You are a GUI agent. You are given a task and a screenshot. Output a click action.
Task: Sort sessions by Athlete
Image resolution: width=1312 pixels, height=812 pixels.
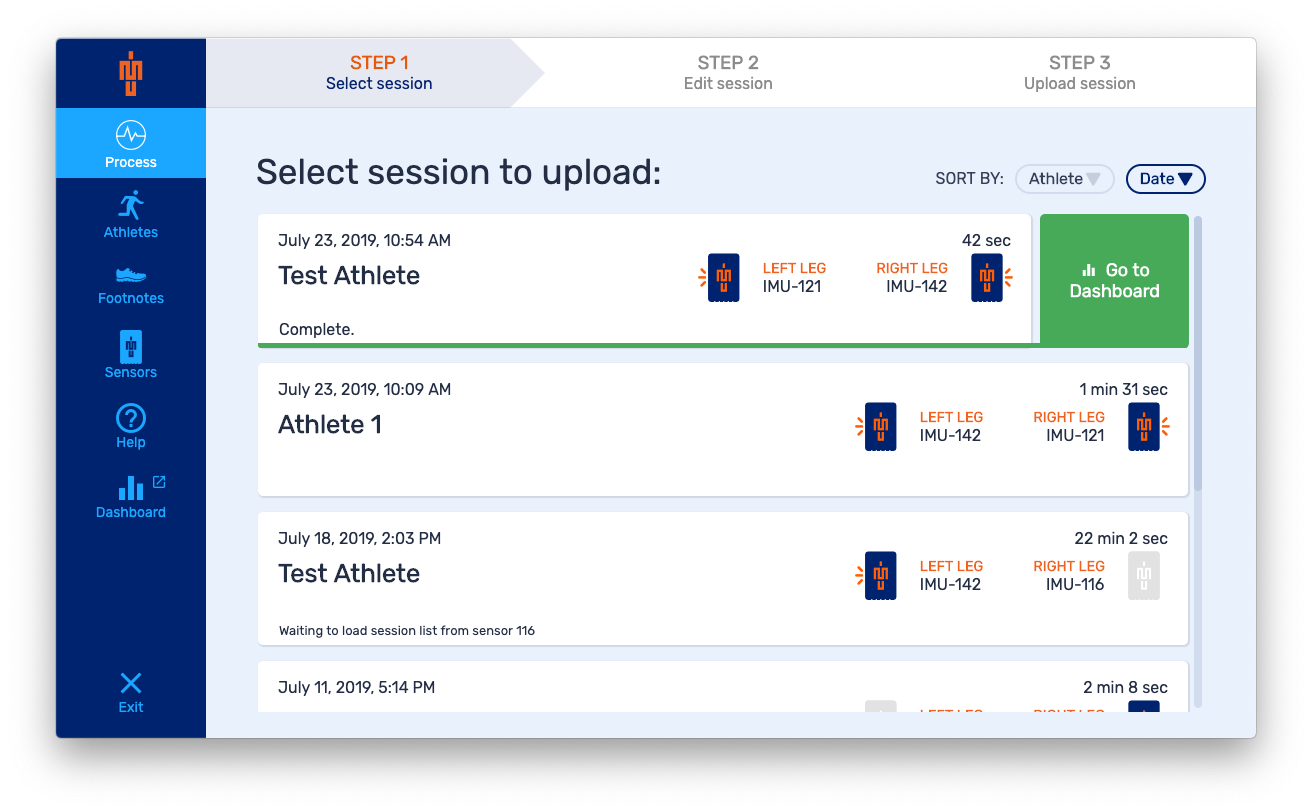coord(1064,179)
